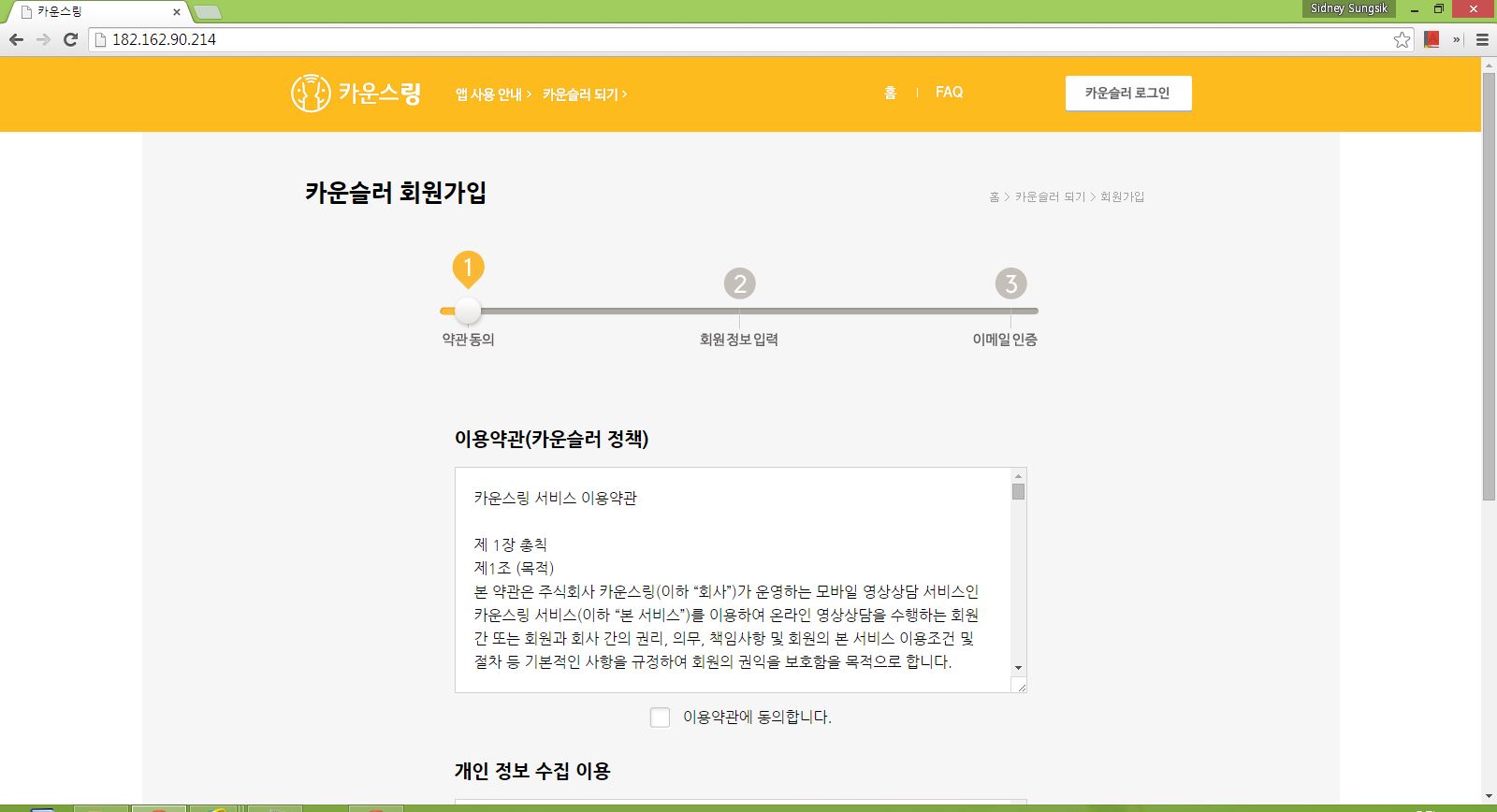1497x812 pixels.
Task: Select the step 2 circle marker
Action: [x=739, y=283]
